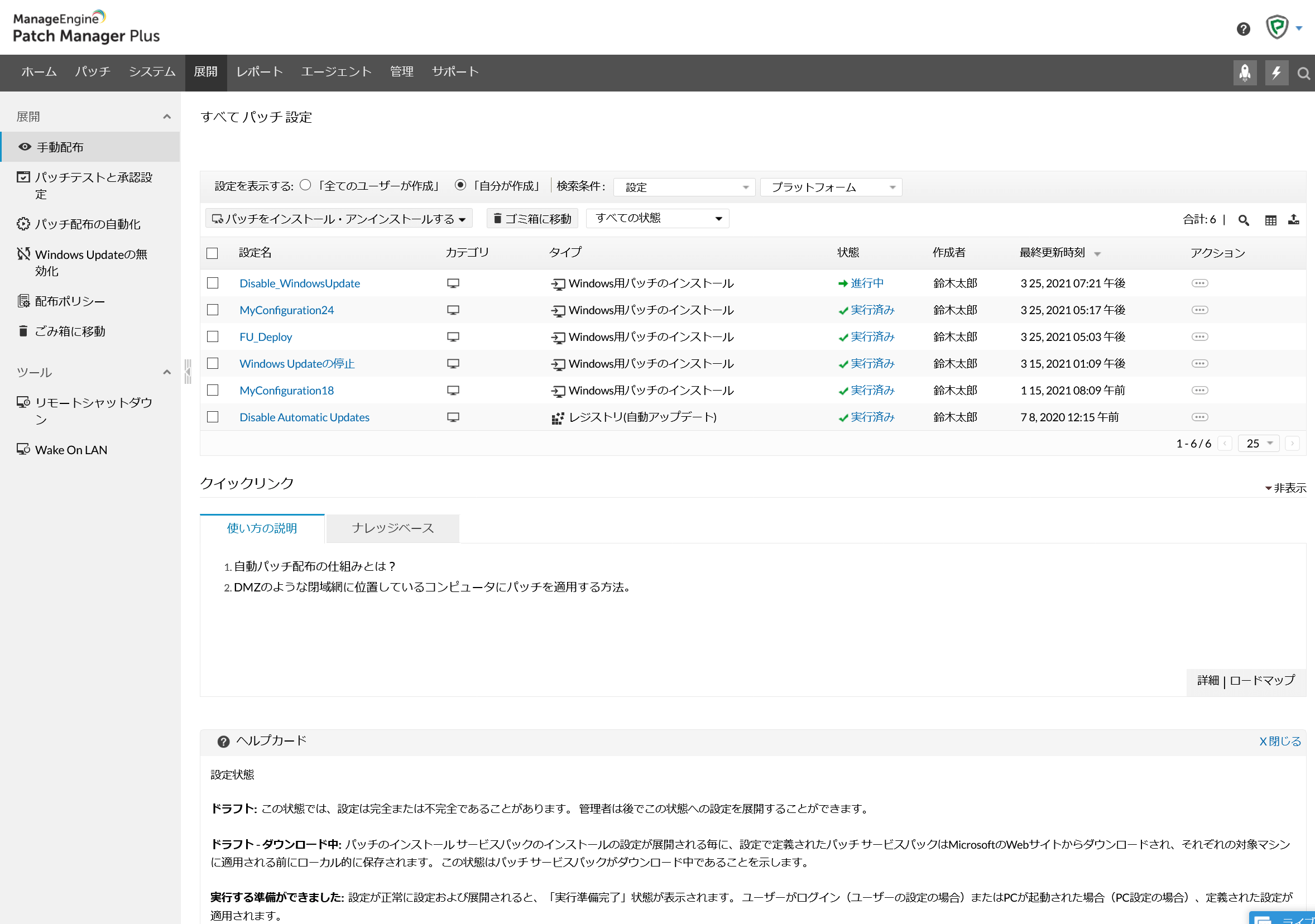Open help using the question mark icon
This screenshot has height=924, width=1315.
pyautogui.click(x=1243, y=28)
